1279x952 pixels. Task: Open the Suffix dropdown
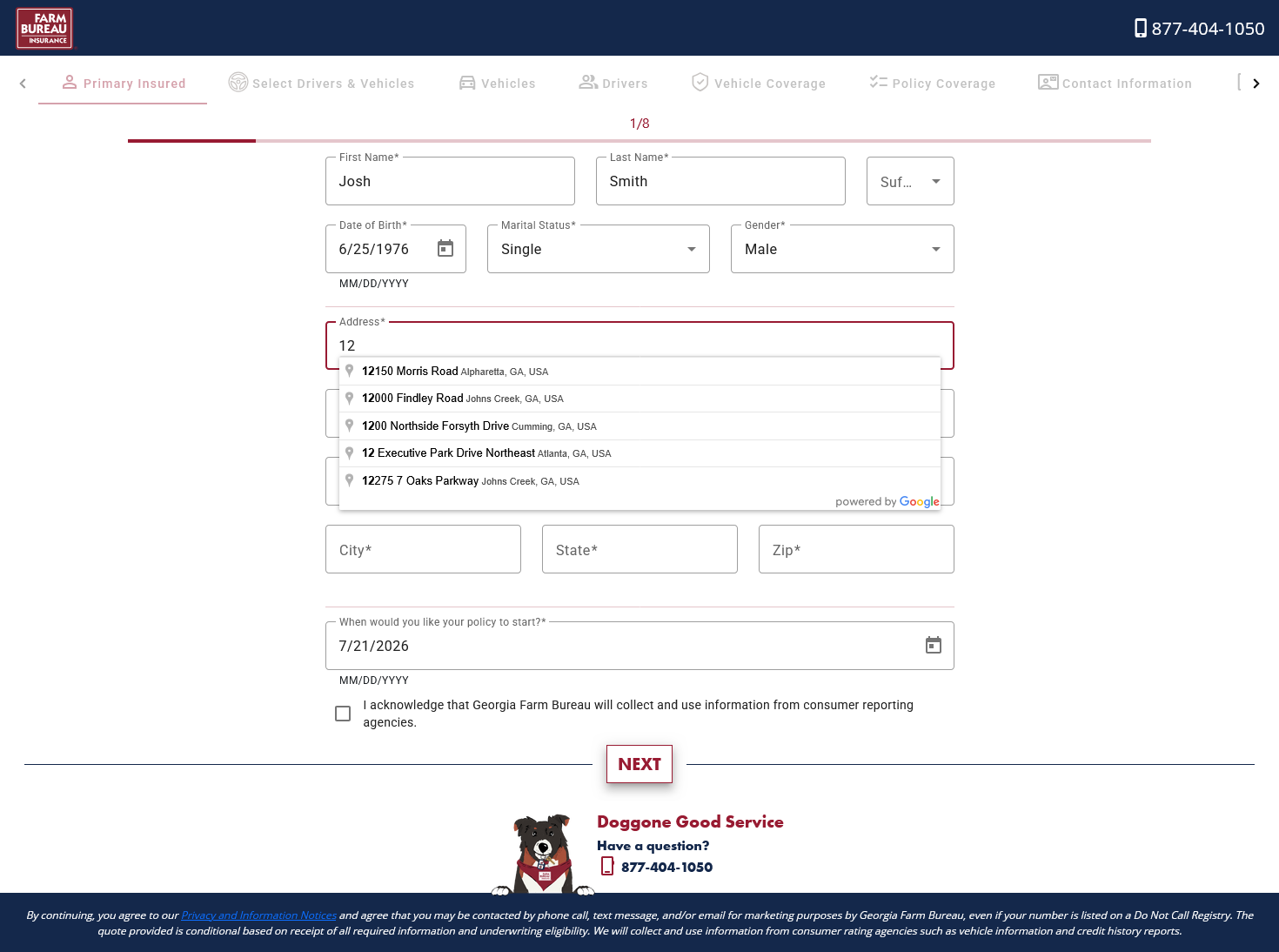tap(910, 181)
